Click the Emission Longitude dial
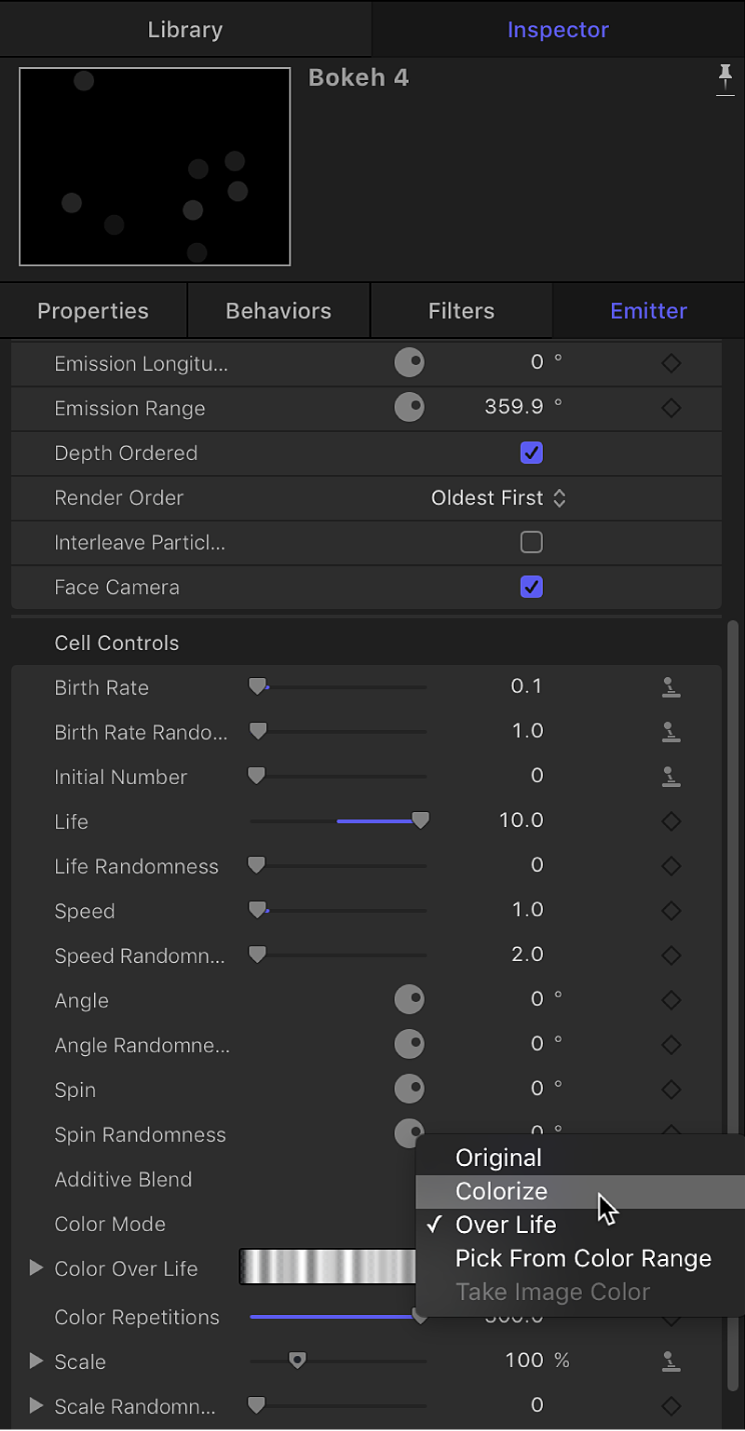745x1431 pixels. [409, 363]
